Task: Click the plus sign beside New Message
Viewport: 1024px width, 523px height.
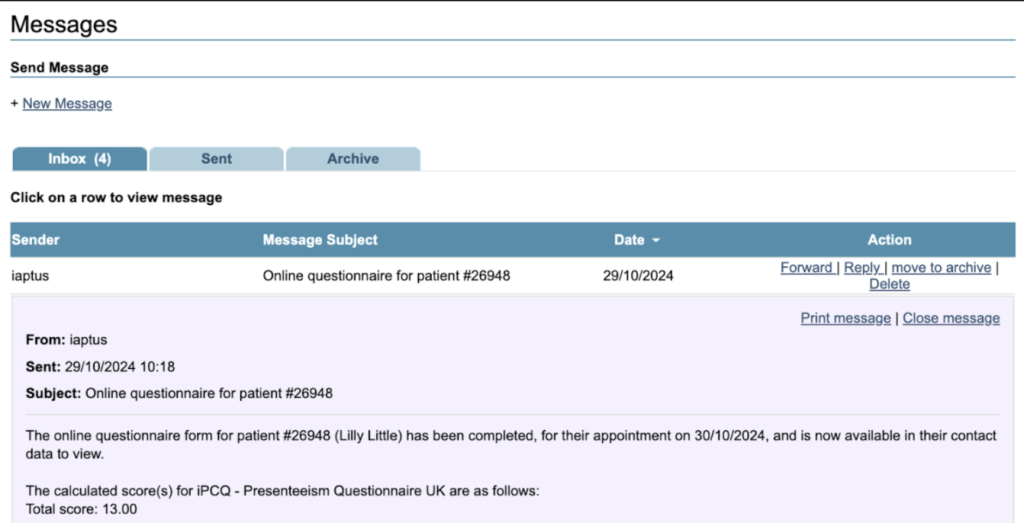Action: pyautogui.click(x=14, y=104)
